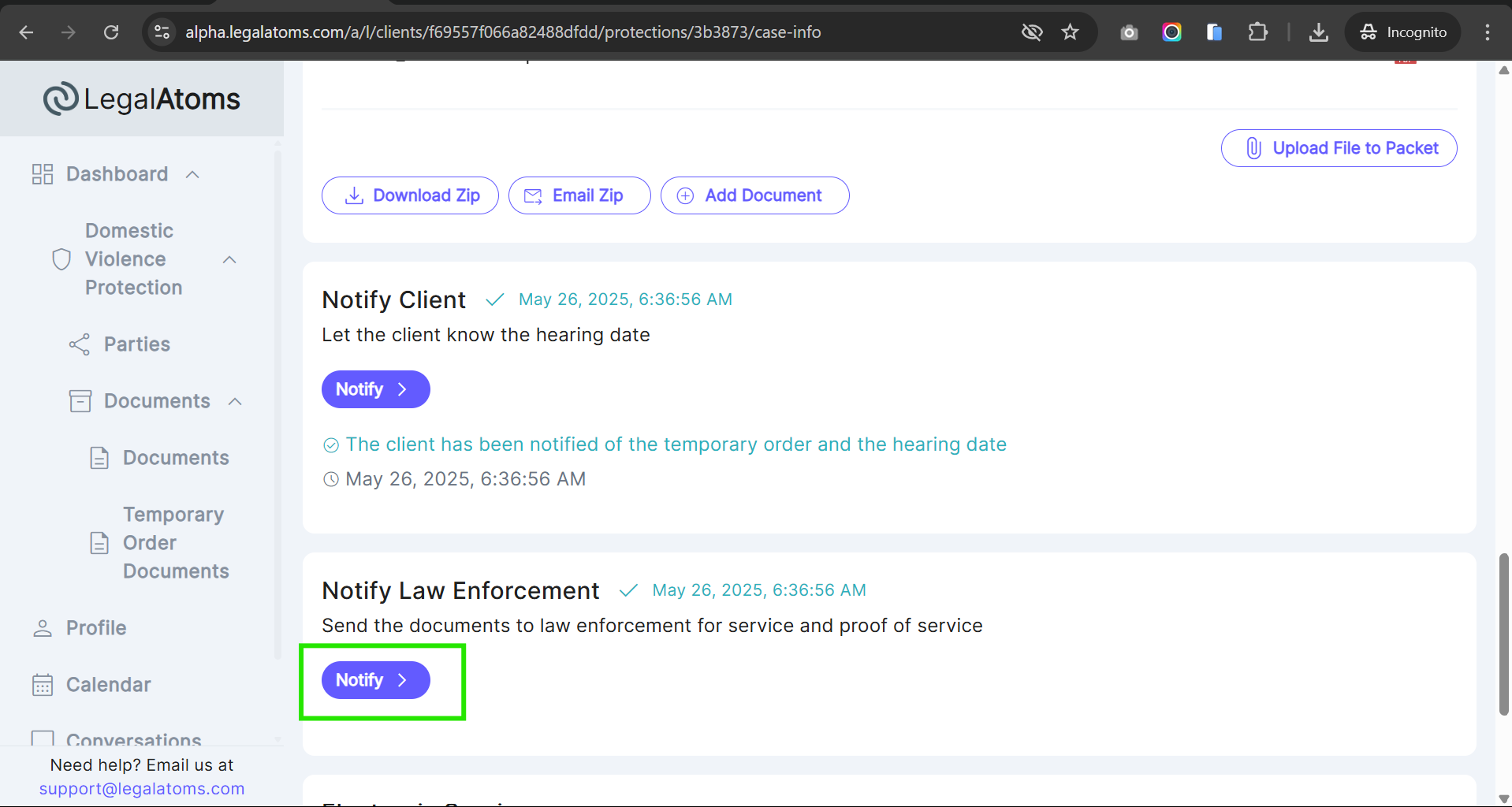Collapse the Documents group chevron
The width and height of the screenshot is (1512, 807).
tap(235, 401)
